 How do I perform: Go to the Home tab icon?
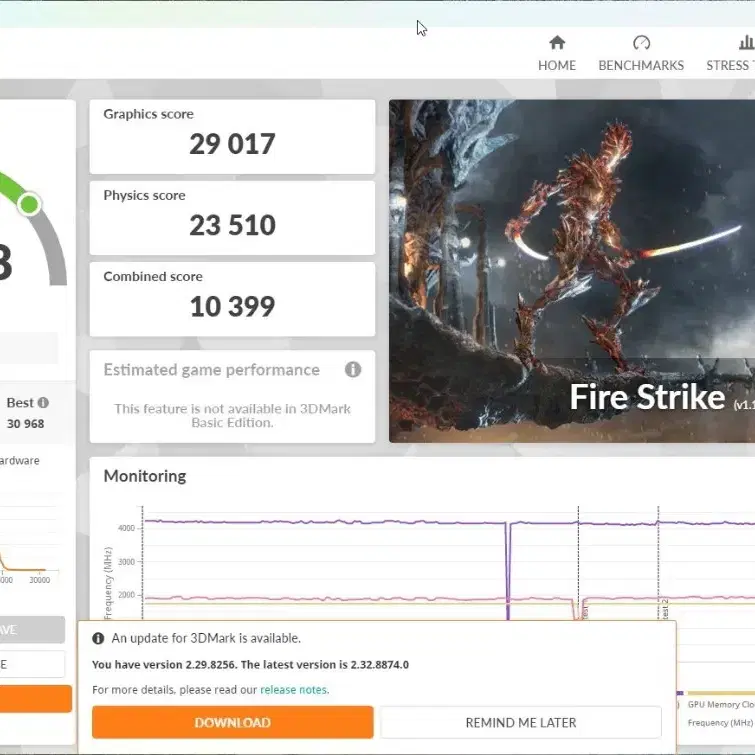[x=557, y=43]
